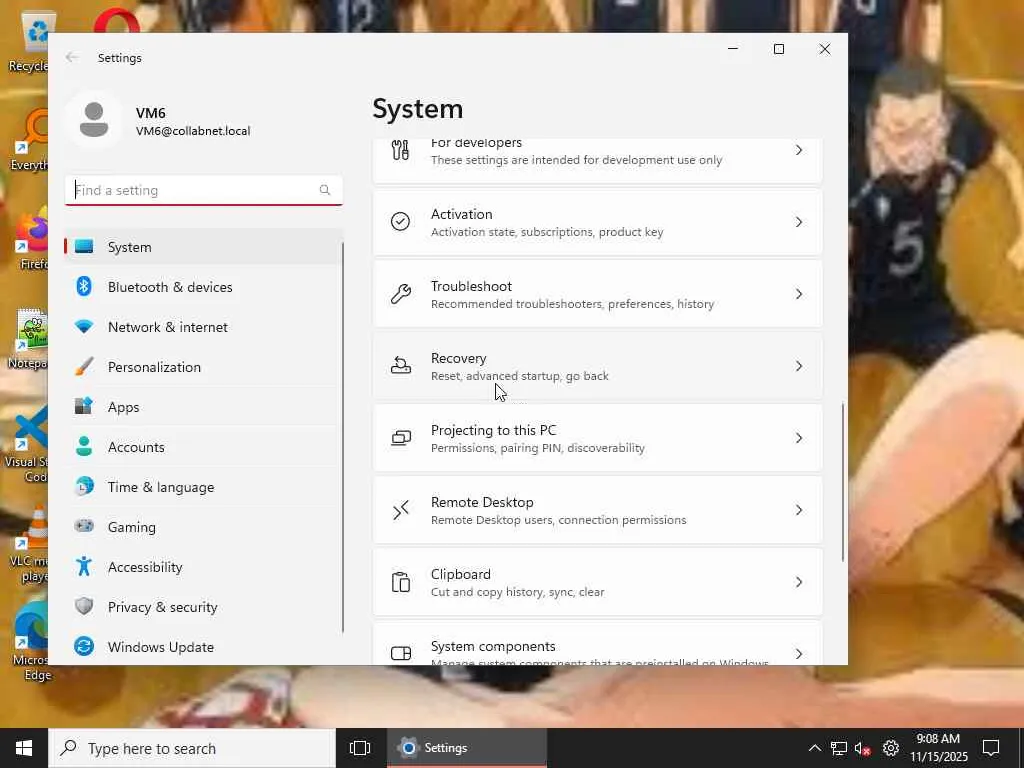Click the Accessibility figure icon
The width and height of the screenshot is (1024, 768).
[x=84, y=566]
